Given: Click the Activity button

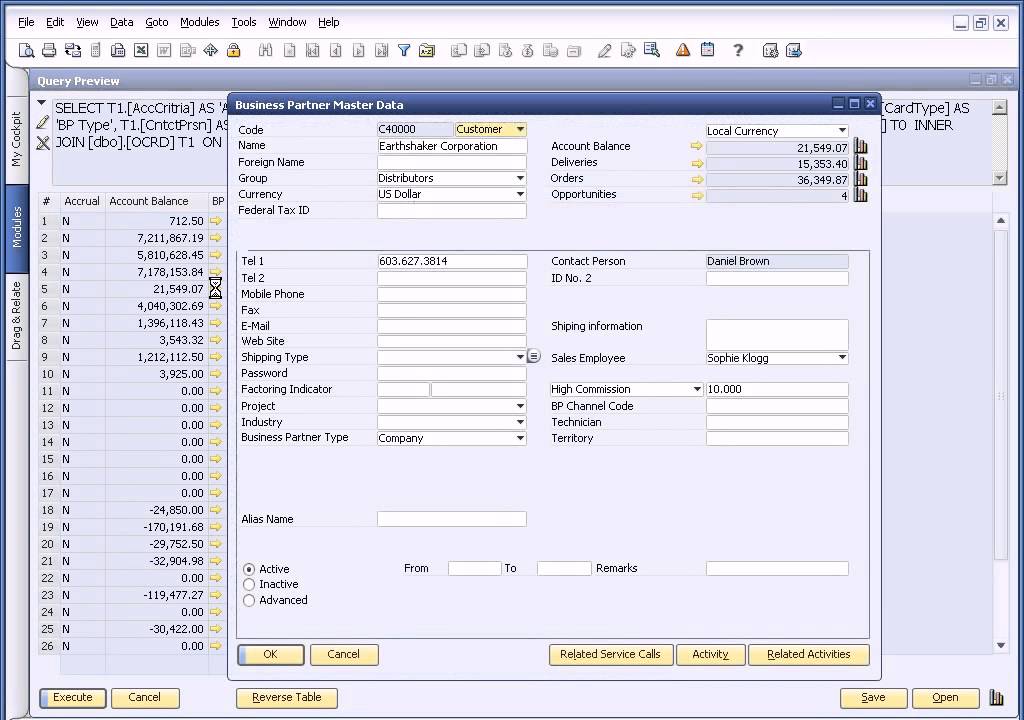Looking at the screenshot, I should pos(711,655).
